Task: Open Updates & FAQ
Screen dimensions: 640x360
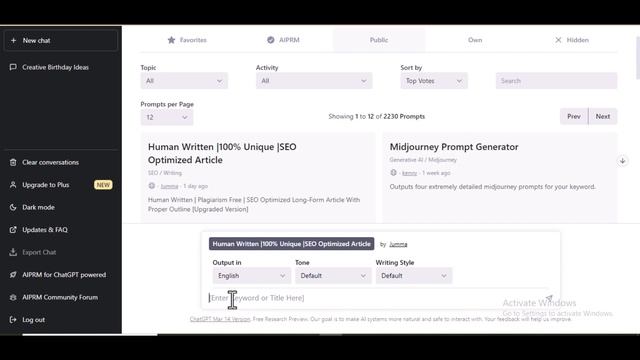Action: tap(61, 230)
